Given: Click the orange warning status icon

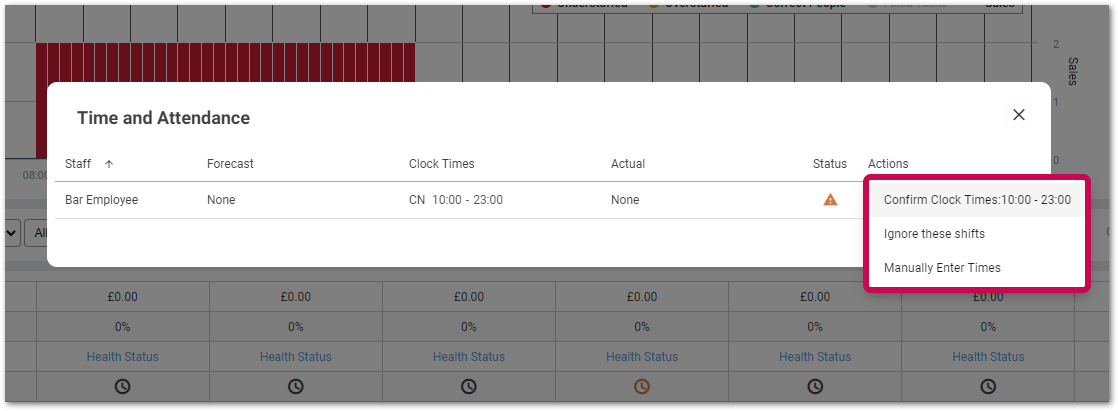Looking at the screenshot, I should [830, 200].
